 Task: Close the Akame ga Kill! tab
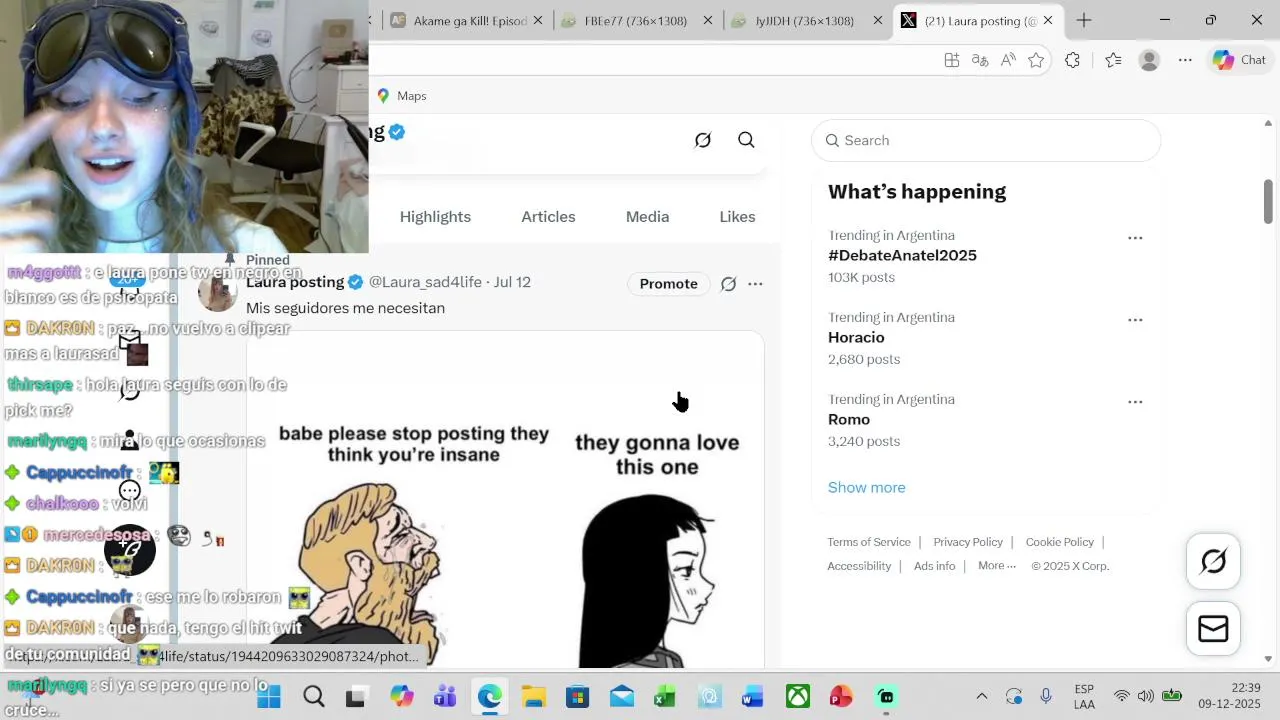pyautogui.click(x=538, y=20)
